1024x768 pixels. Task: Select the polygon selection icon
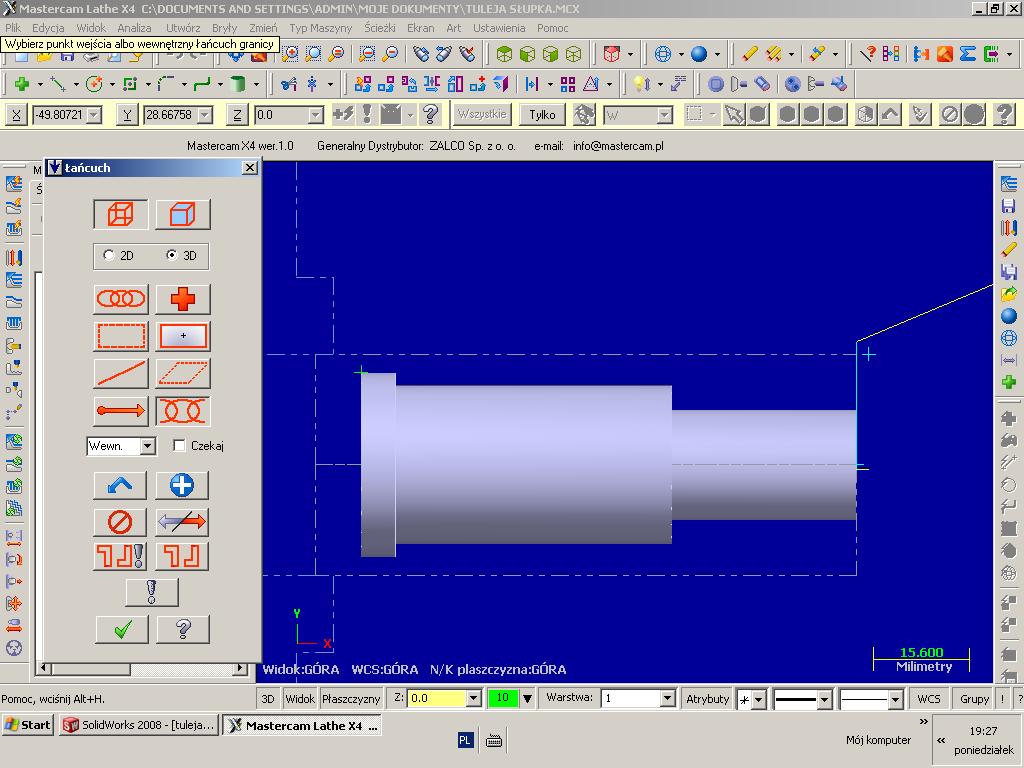tap(183, 374)
